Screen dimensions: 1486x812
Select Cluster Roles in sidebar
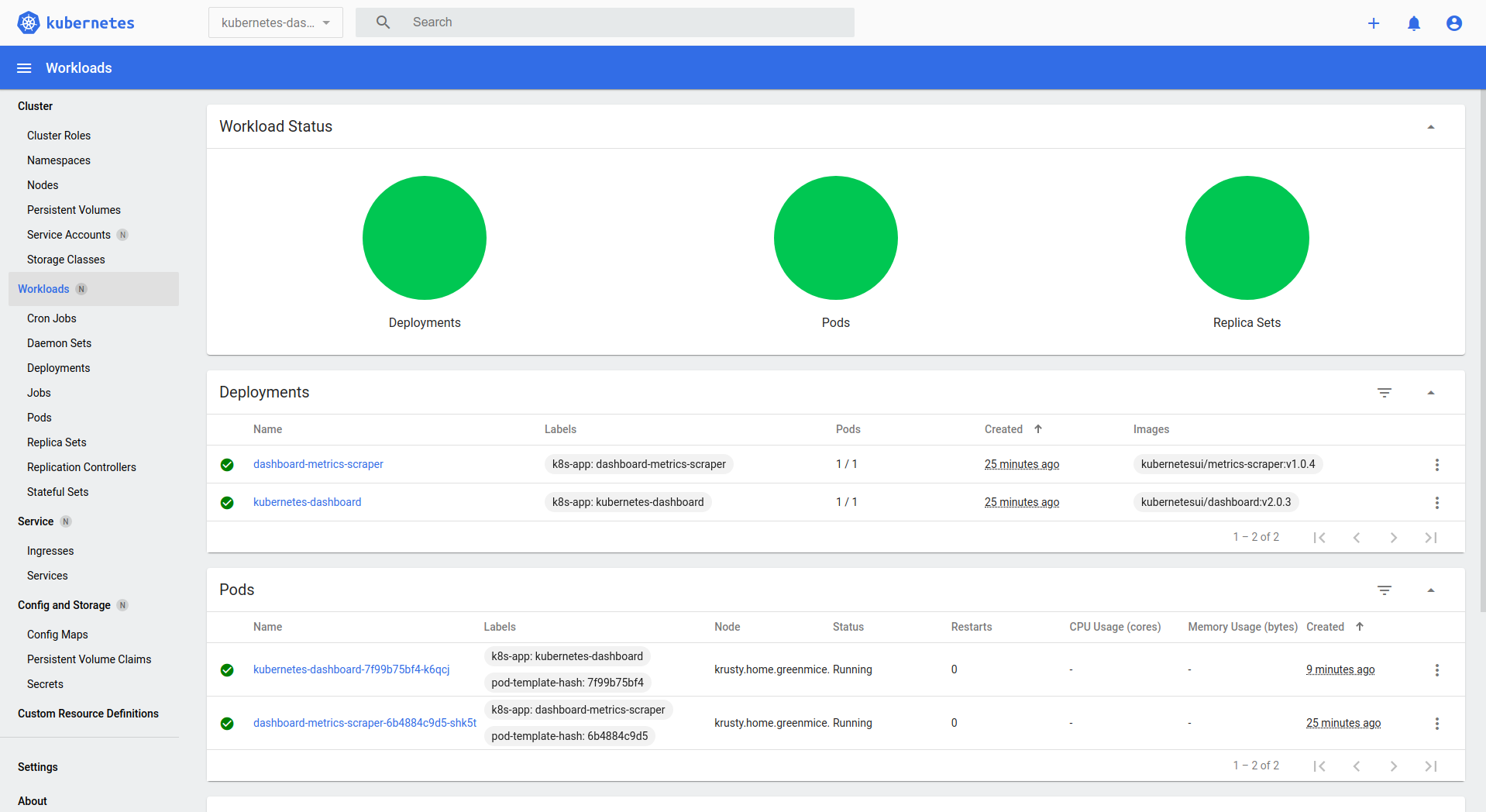(59, 136)
